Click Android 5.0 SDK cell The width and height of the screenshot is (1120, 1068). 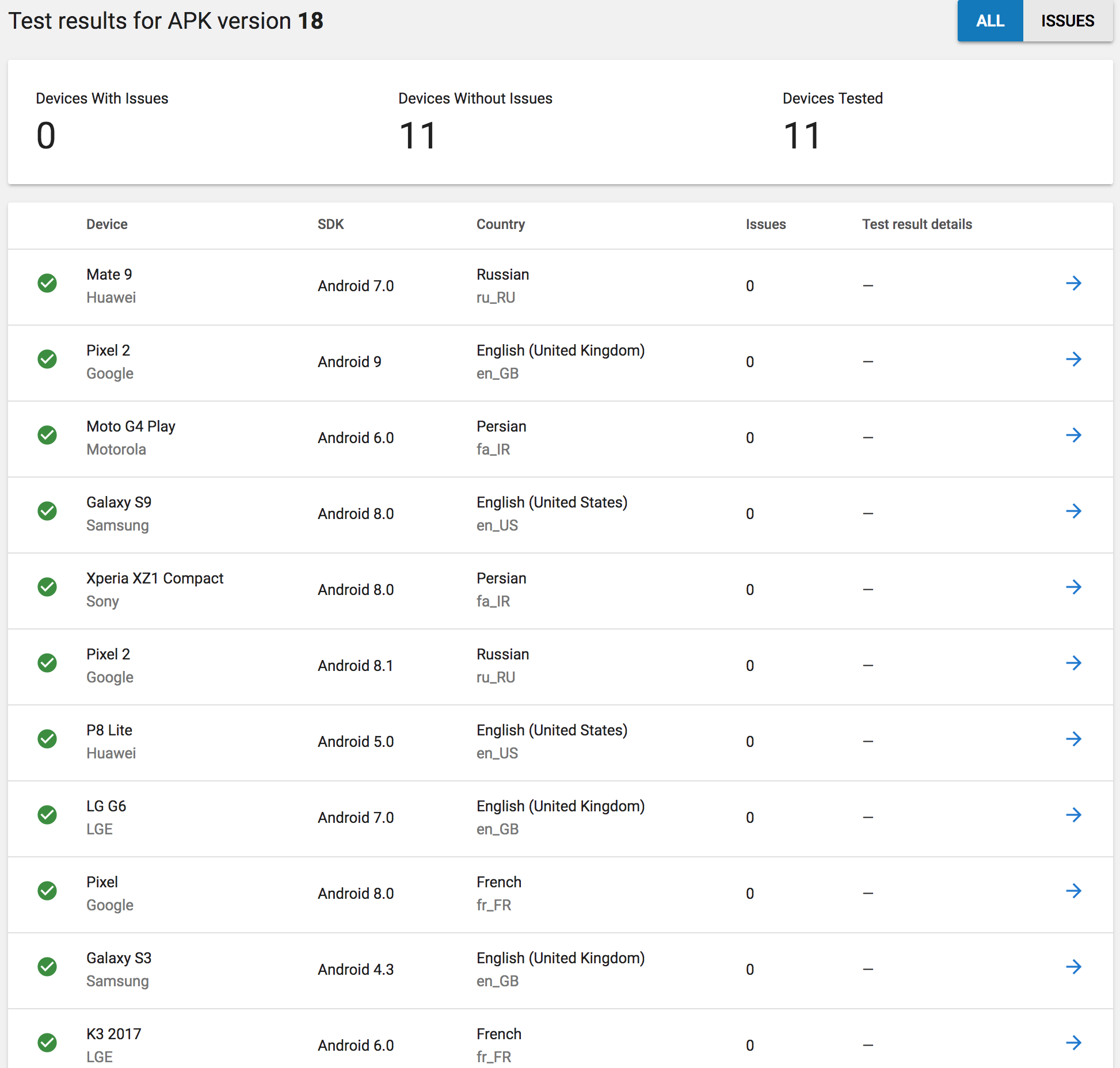(x=356, y=742)
